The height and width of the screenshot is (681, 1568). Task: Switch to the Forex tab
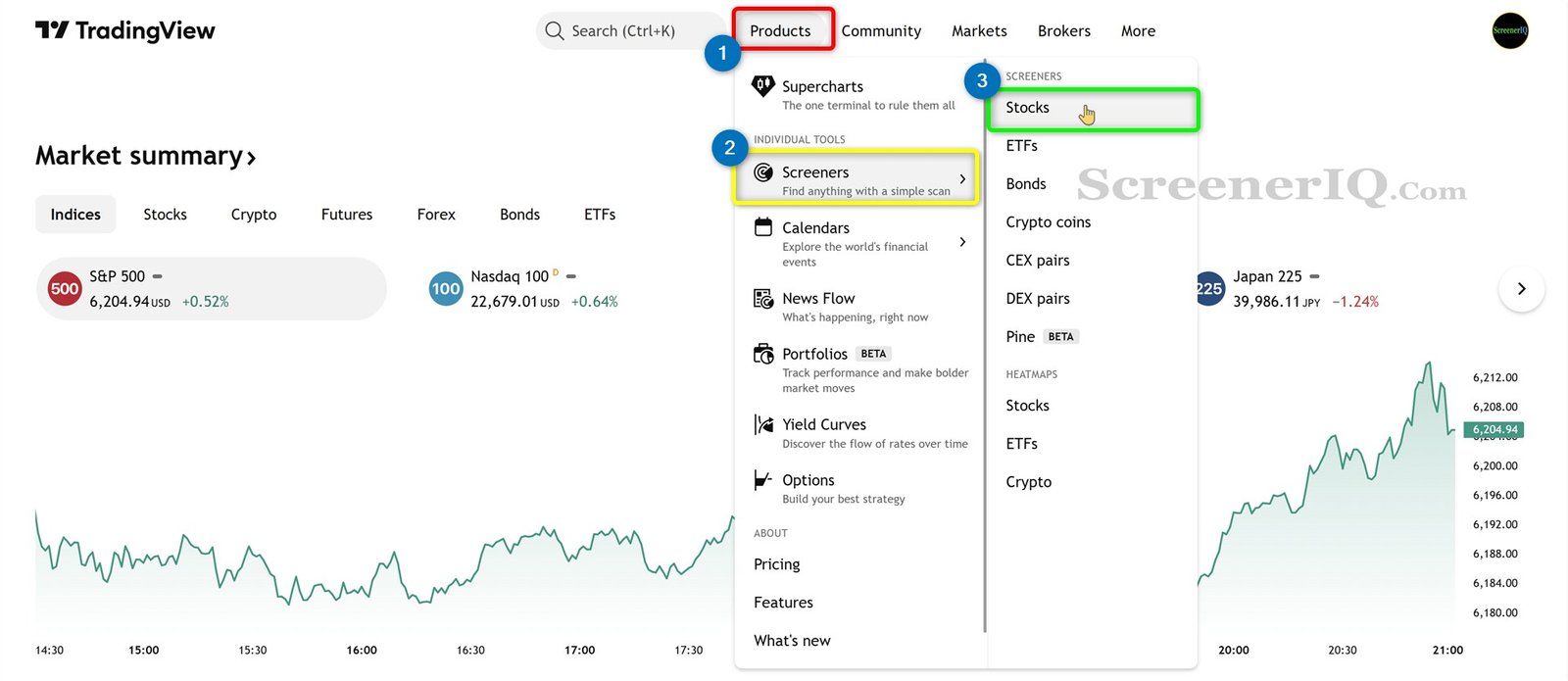pyautogui.click(x=436, y=215)
